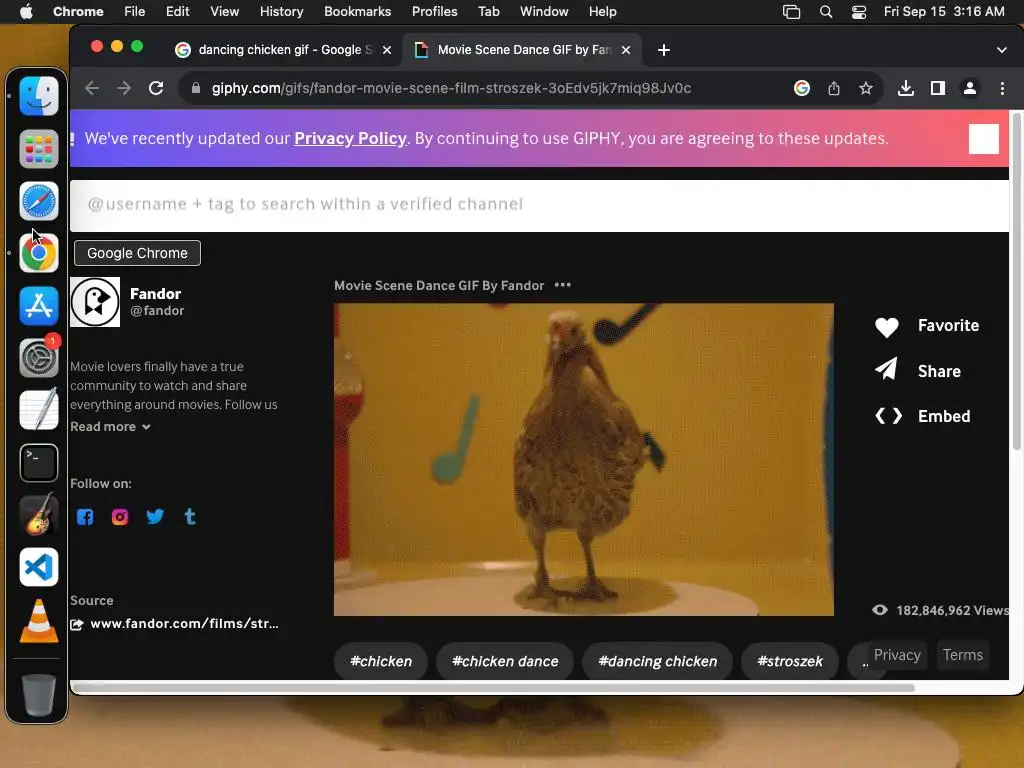Visit Fandor's Twitter page
The height and width of the screenshot is (768, 1024).
point(155,517)
